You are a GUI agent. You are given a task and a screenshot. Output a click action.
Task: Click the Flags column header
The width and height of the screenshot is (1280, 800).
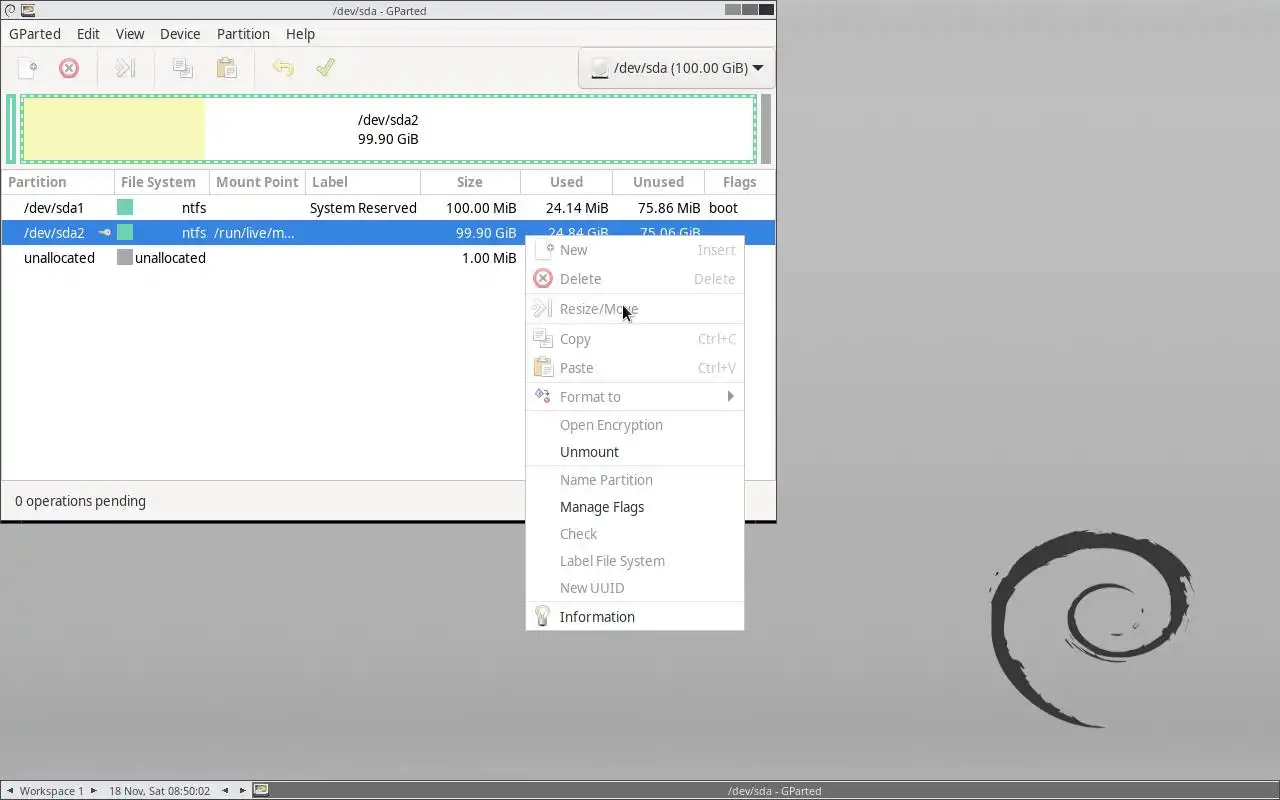(x=740, y=182)
